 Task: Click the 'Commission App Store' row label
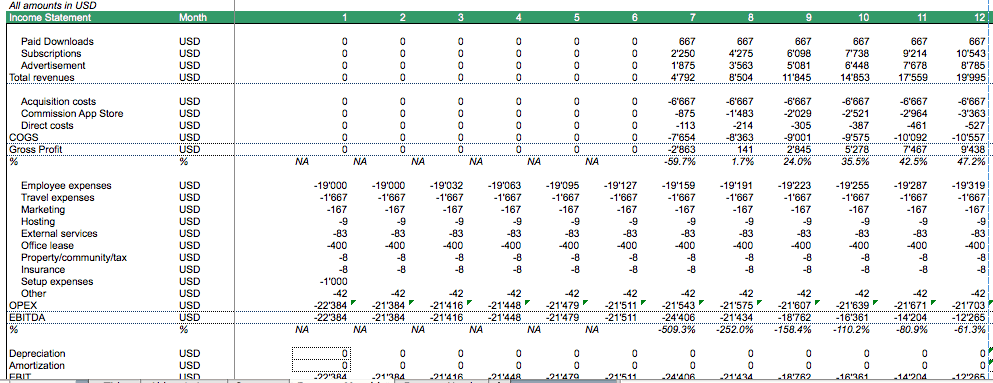(x=72, y=113)
